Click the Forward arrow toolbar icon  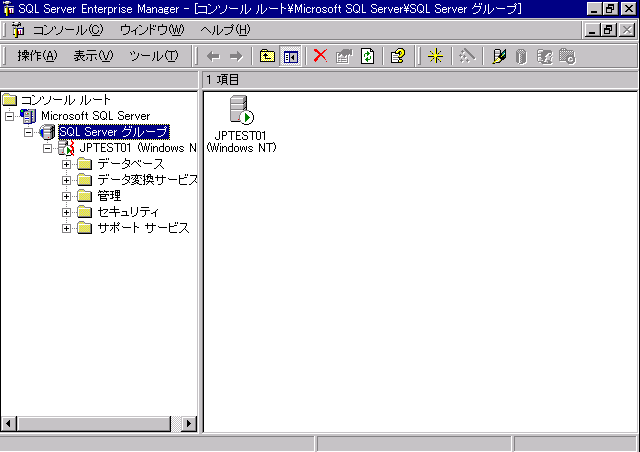coord(236,56)
